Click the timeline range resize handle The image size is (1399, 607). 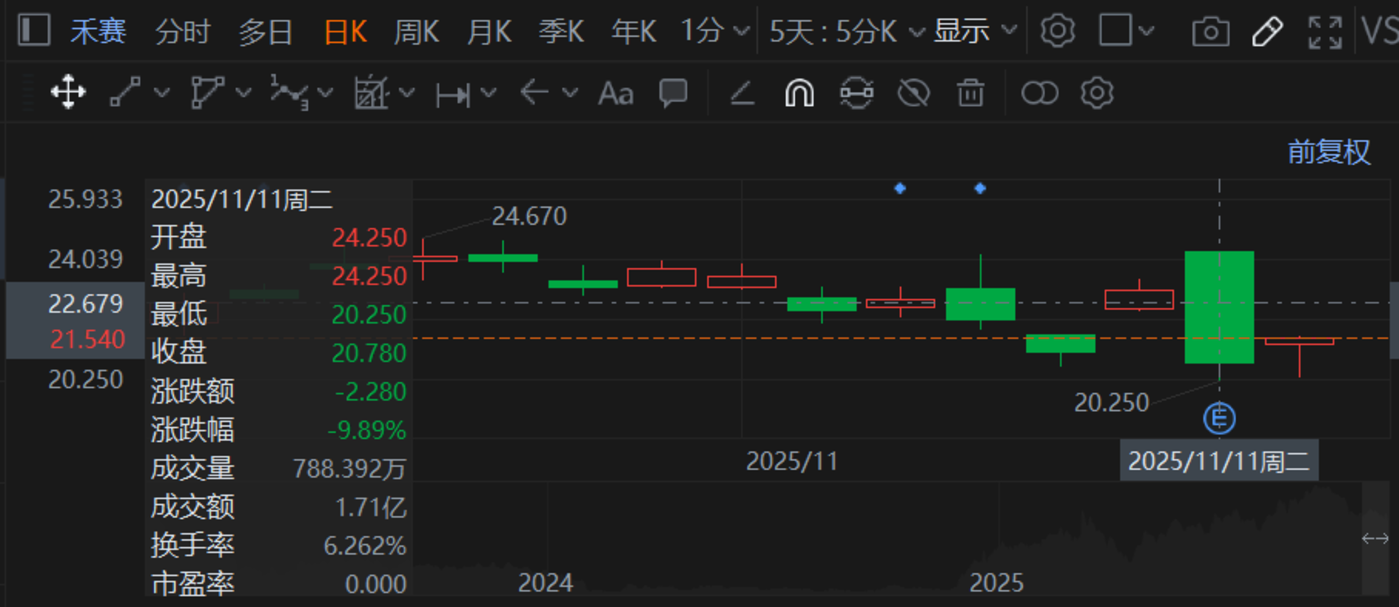click(1375, 538)
